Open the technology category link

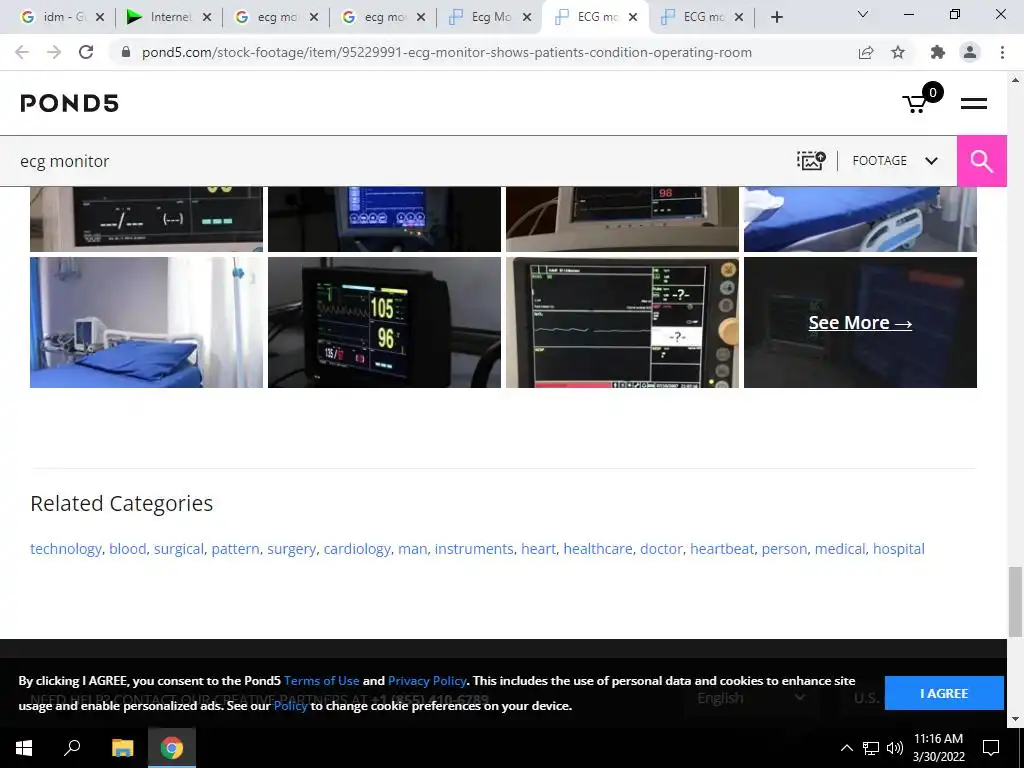pyautogui.click(x=66, y=549)
